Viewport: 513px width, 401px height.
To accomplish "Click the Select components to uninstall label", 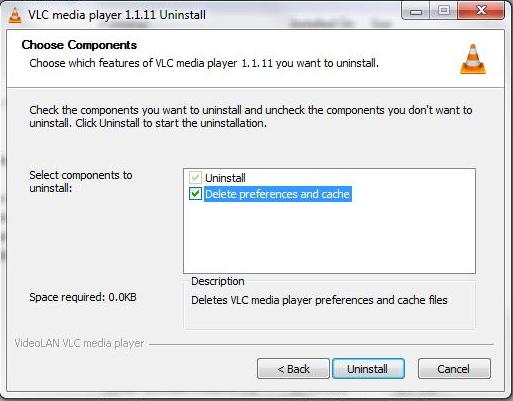I will coord(81,181).
